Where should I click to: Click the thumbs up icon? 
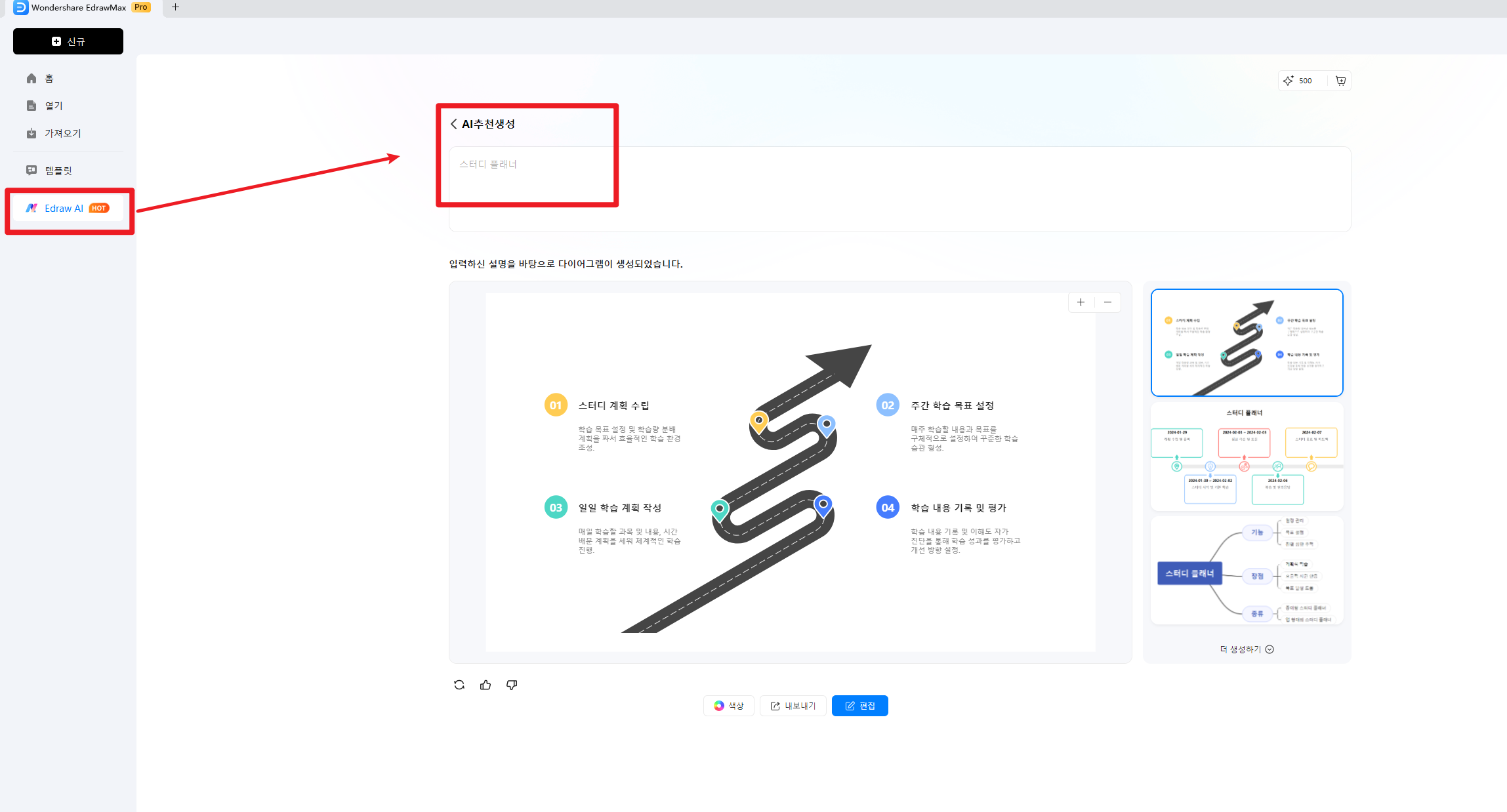[485, 685]
